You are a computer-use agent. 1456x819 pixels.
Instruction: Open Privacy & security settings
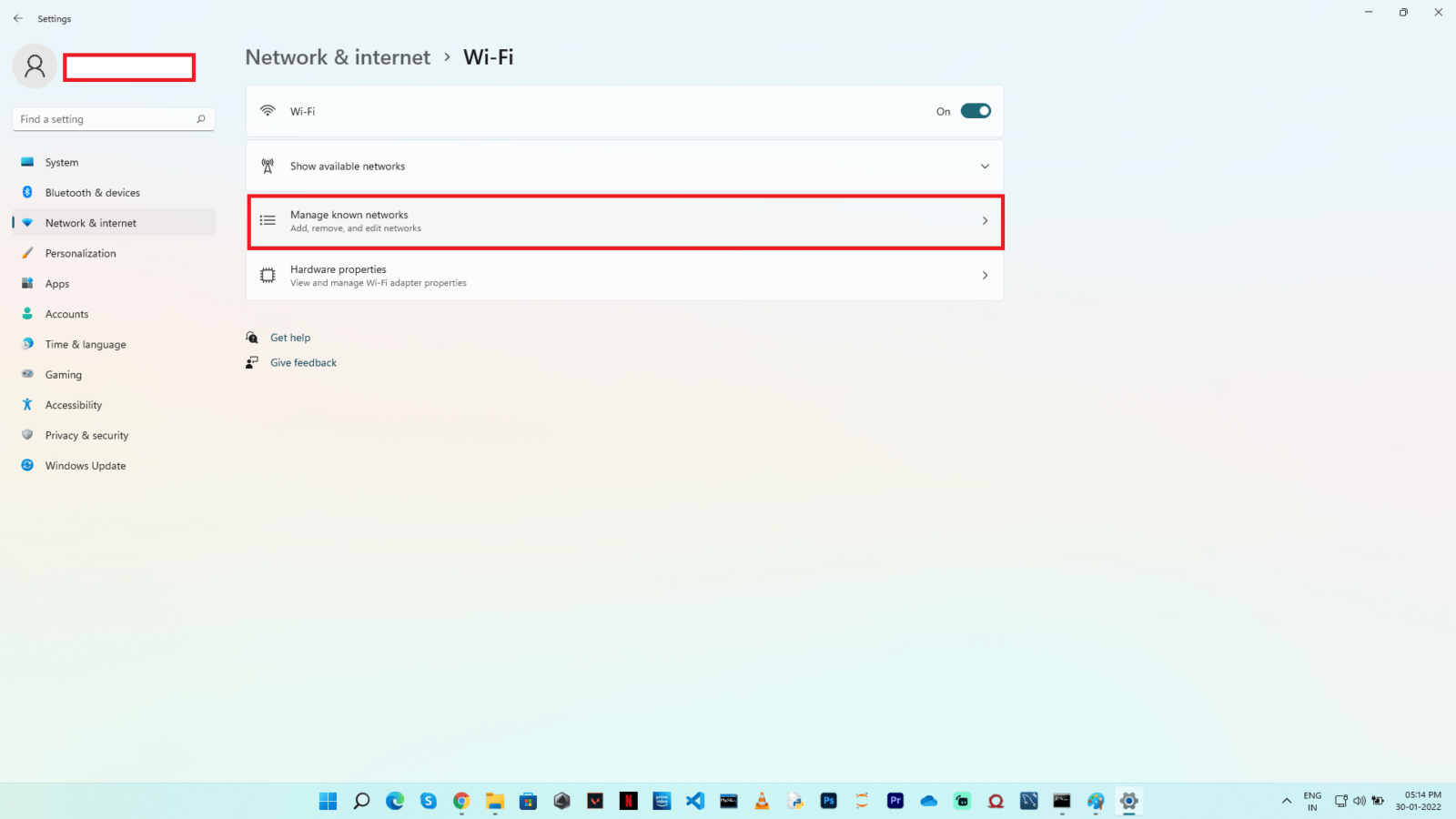click(x=27, y=435)
